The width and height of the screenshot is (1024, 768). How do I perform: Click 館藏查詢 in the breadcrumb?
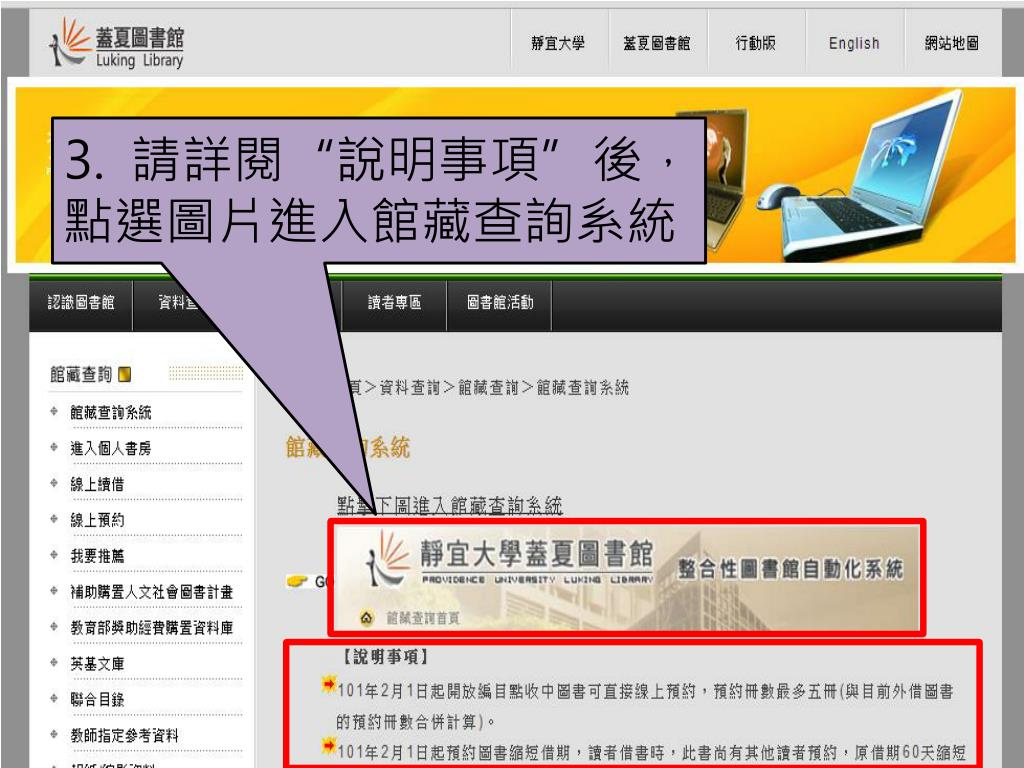click(x=488, y=388)
